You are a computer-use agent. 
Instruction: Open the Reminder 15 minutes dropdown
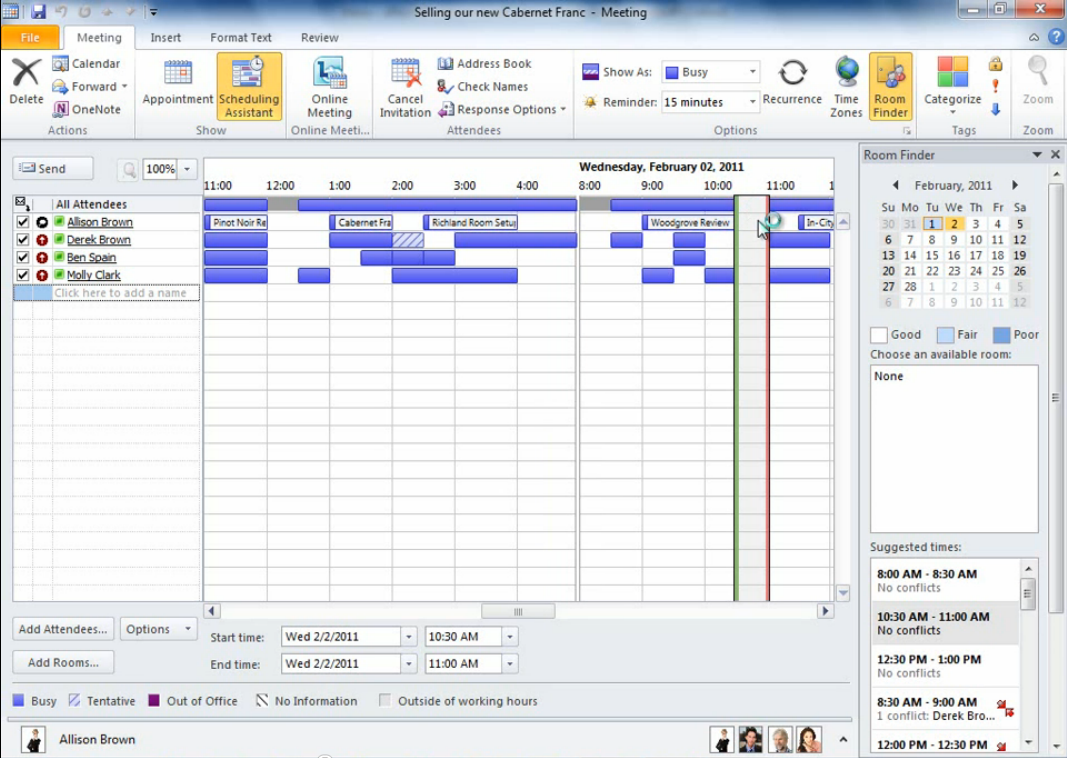coord(753,102)
